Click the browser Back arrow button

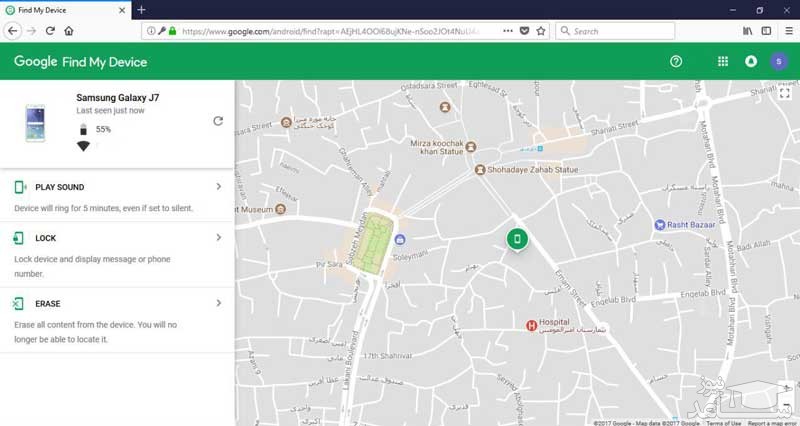[13, 31]
